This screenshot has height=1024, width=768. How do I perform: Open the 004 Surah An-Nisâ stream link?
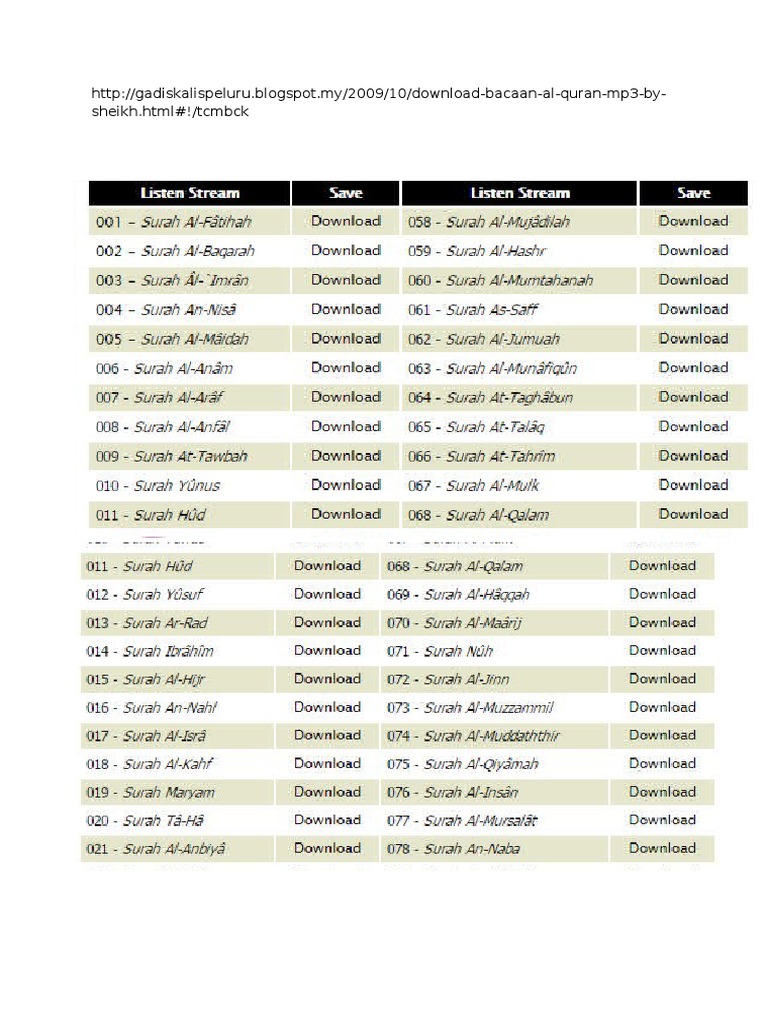(166, 310)
